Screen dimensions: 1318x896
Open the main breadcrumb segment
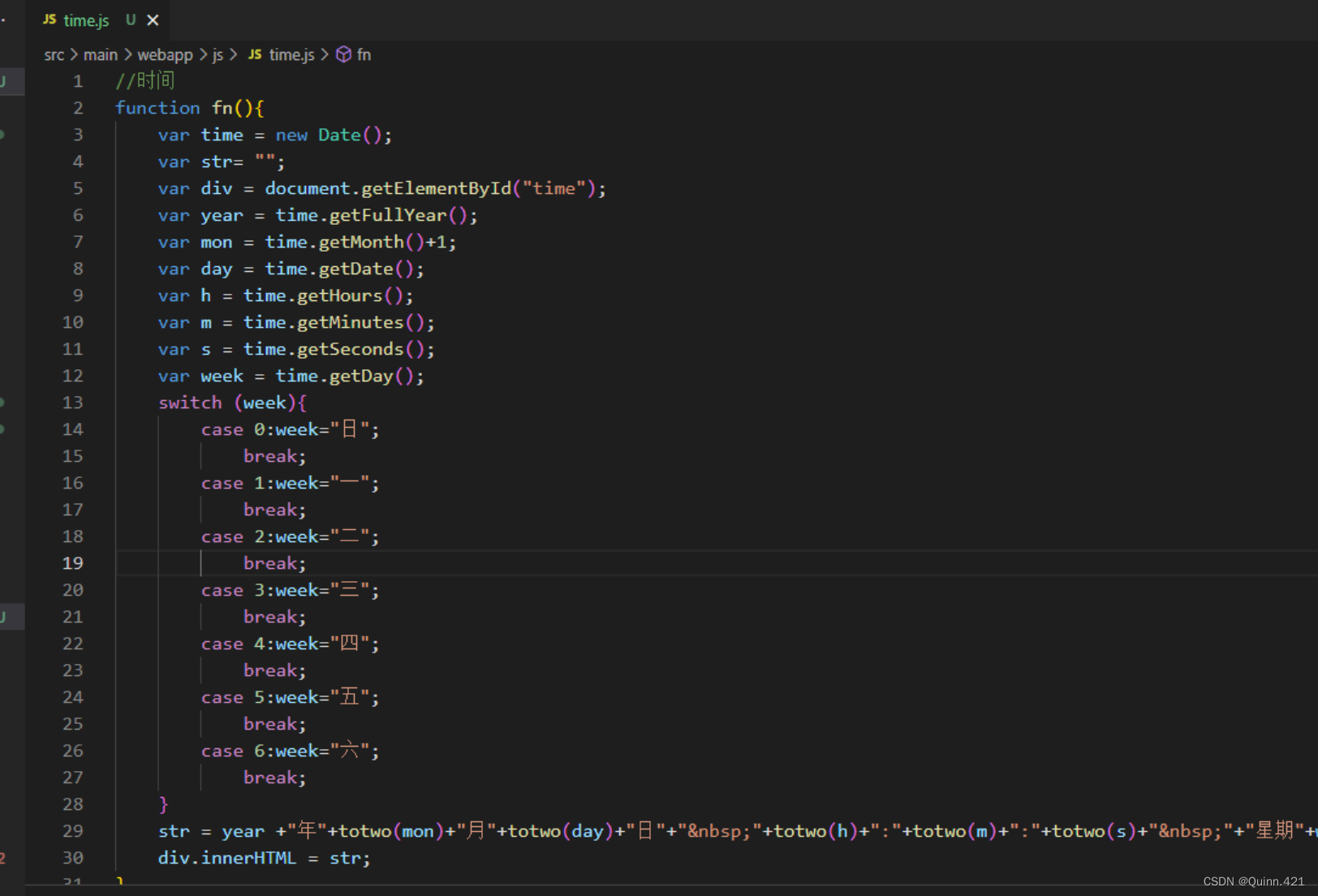click(101, 54)
